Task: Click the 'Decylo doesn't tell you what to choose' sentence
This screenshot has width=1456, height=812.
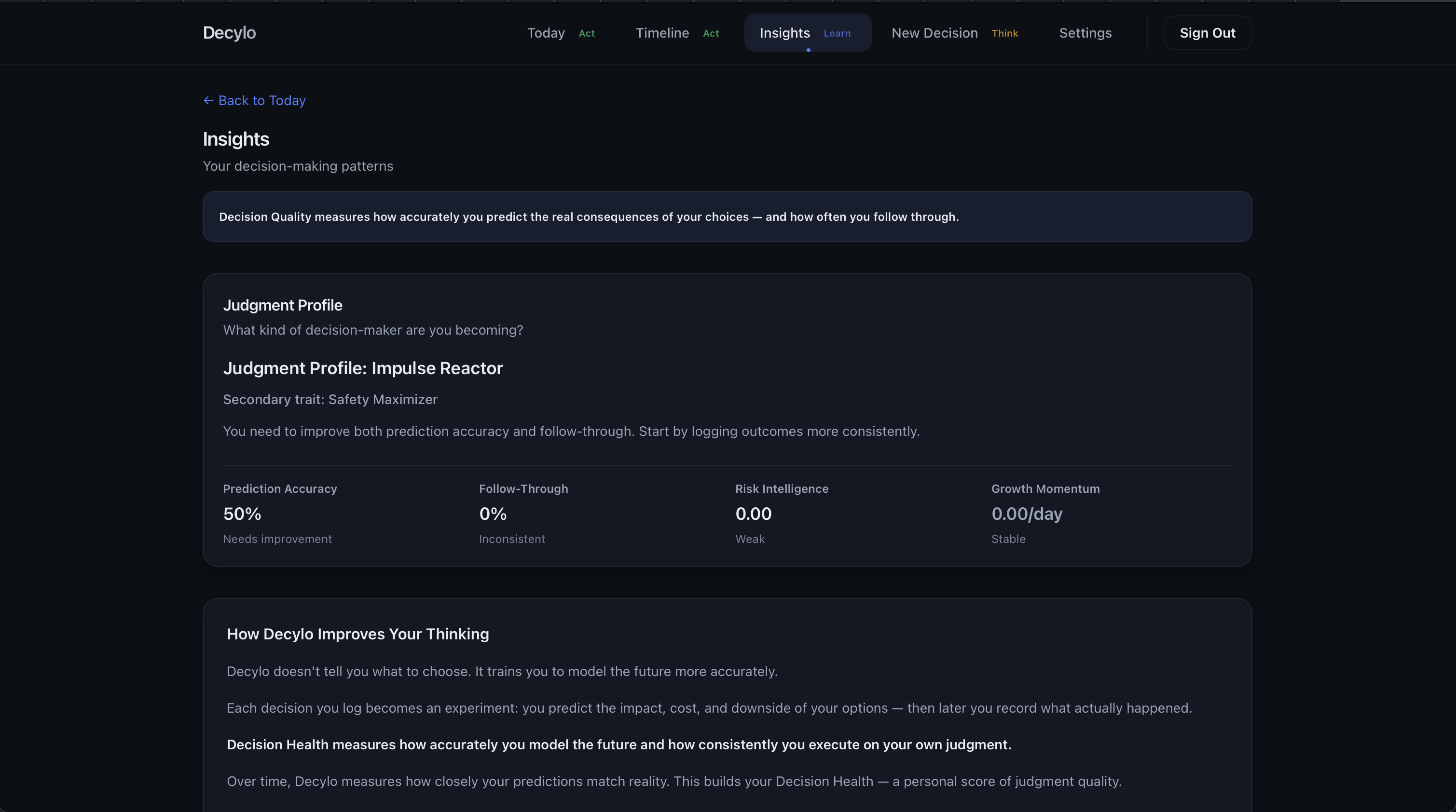Action: pos(502,671)
